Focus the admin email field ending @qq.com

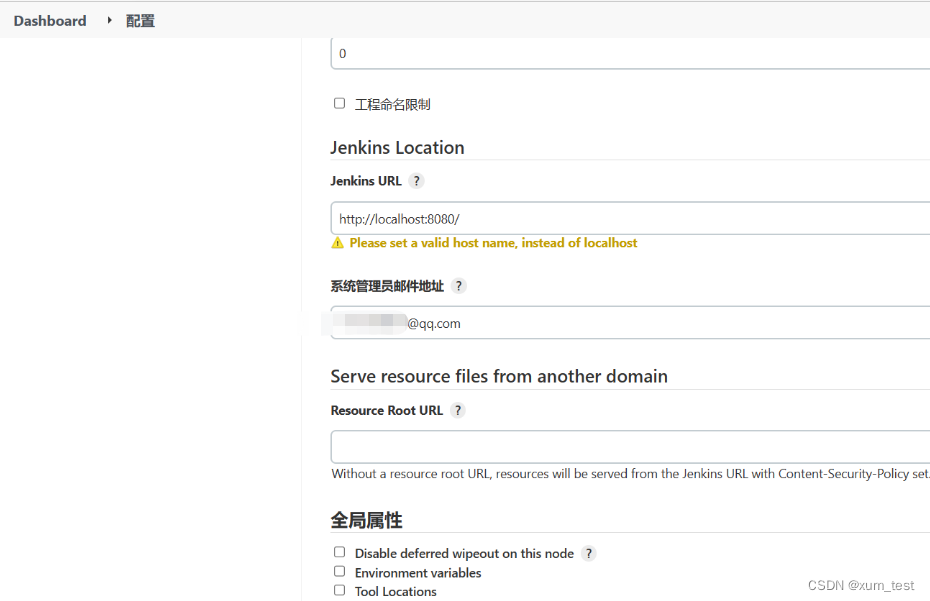(630, 323)
